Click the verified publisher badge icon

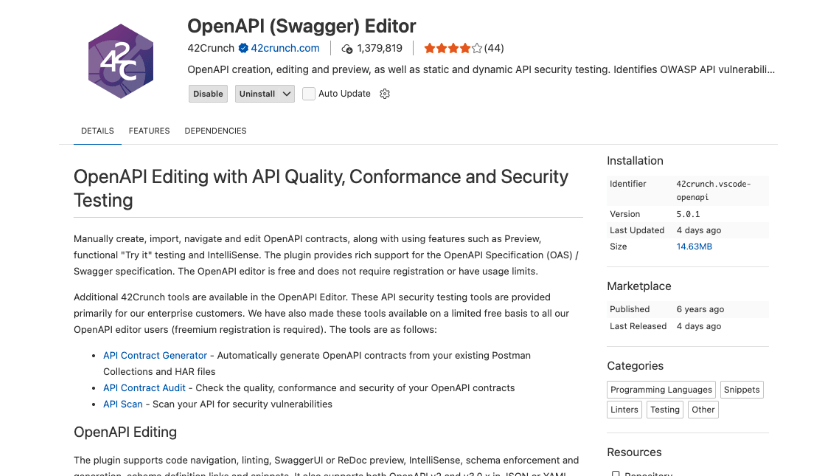[243, 48]
